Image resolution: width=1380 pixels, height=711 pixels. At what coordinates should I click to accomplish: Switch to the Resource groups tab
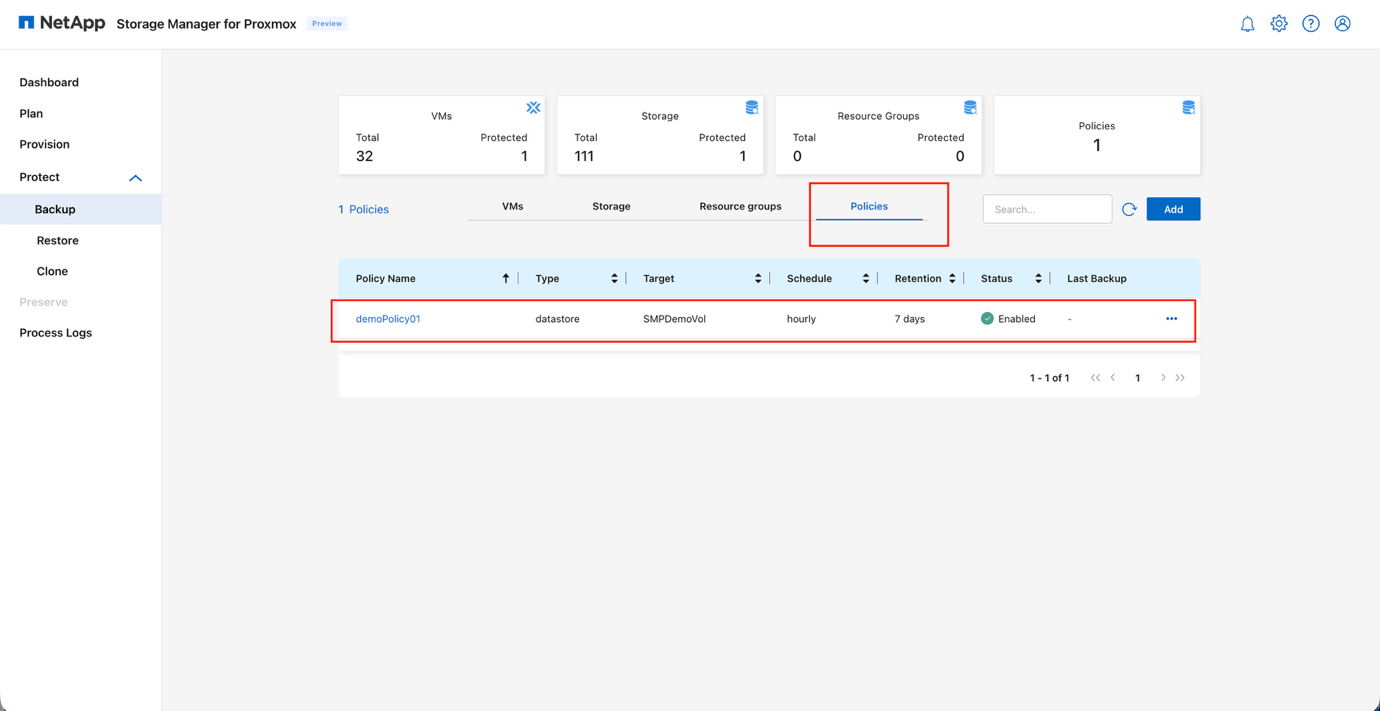click(740, 206)
